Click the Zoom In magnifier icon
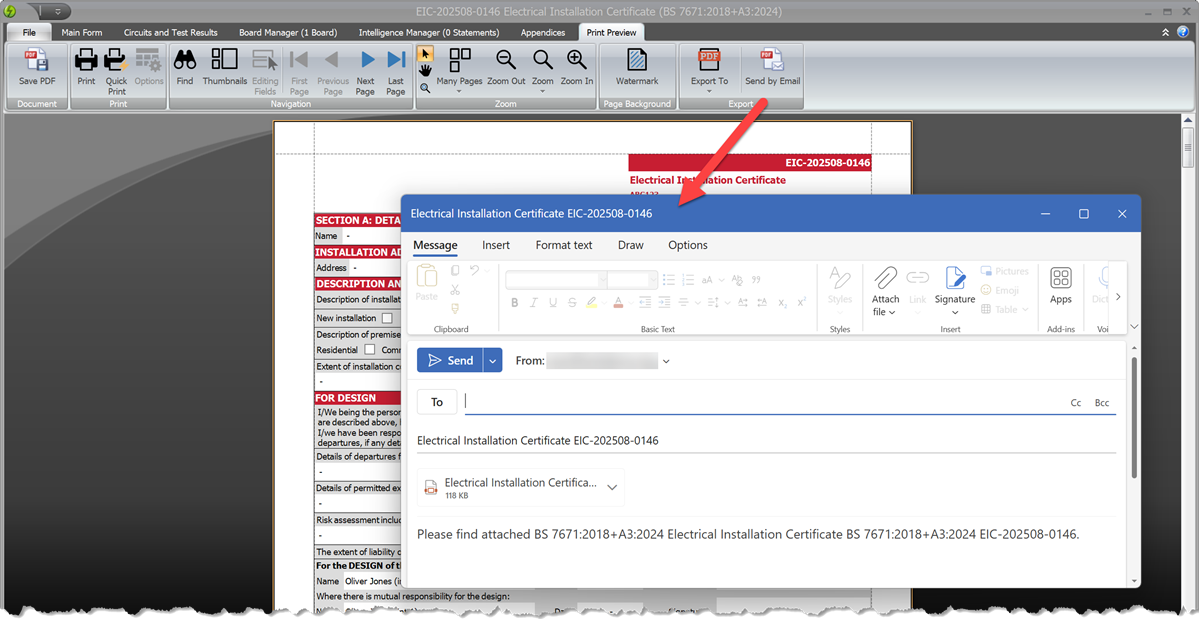The image size is (1199, 619). click(576, 60)
